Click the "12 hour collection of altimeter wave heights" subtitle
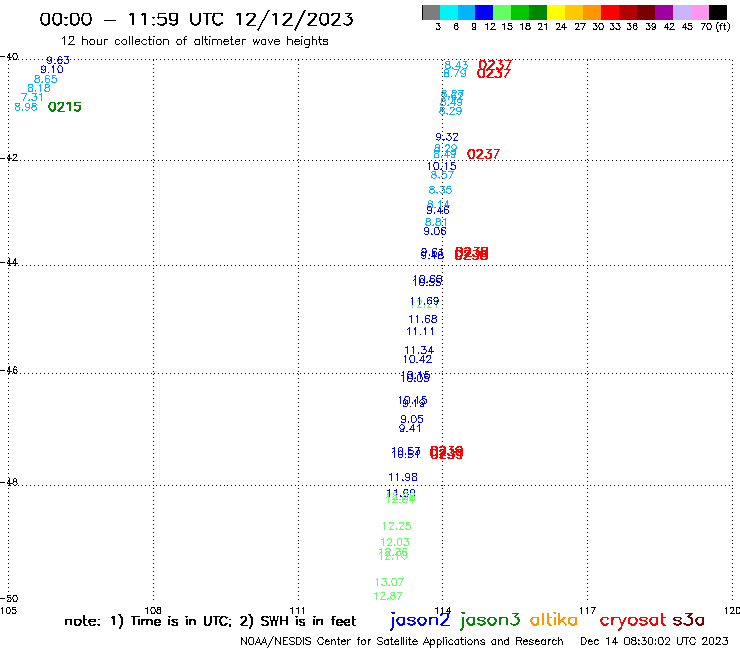 [195, 41]
